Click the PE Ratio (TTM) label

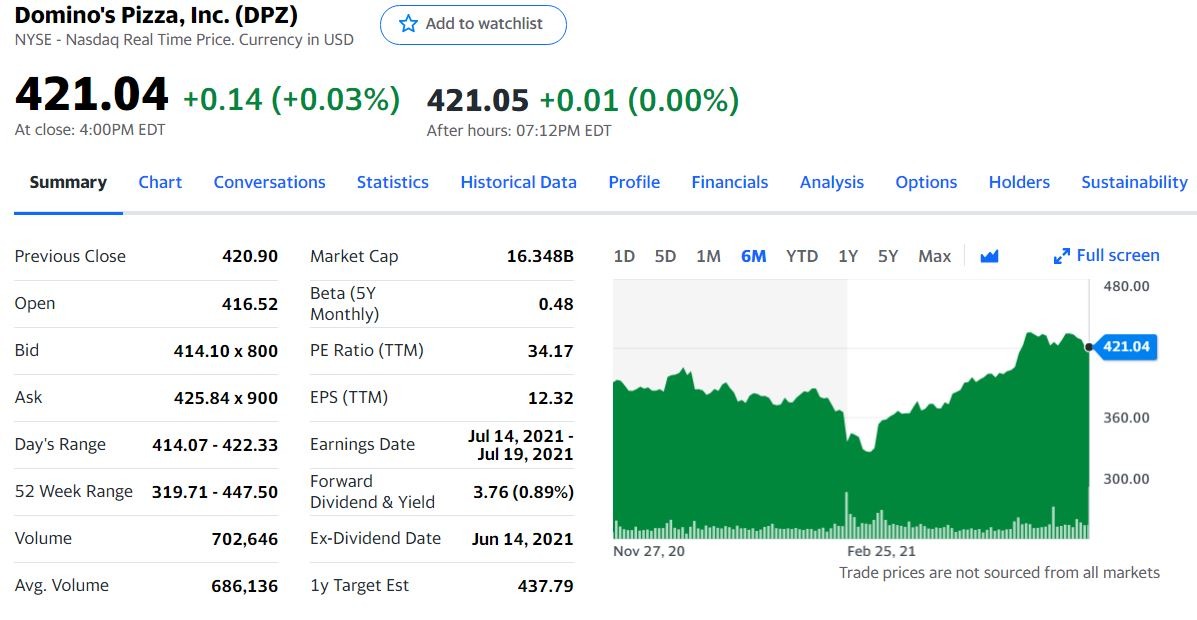coord(366,350)
